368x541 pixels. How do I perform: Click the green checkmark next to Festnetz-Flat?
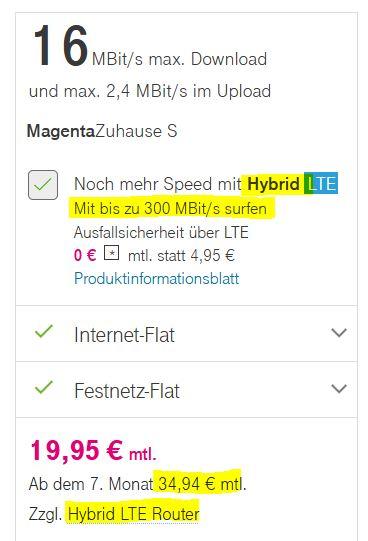[x=44, y=387]
